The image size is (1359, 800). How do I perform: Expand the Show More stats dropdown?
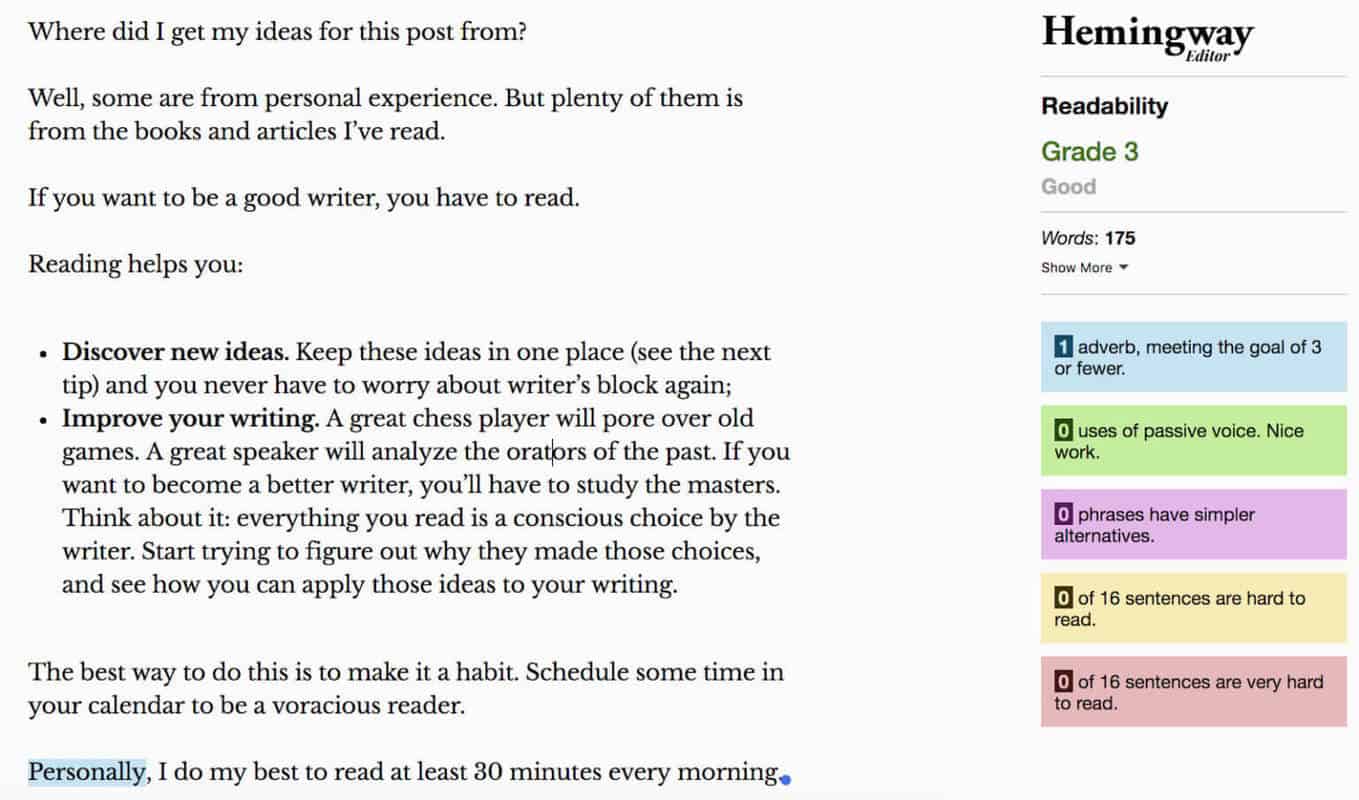pyautogui.click(x=1085, y=268)
